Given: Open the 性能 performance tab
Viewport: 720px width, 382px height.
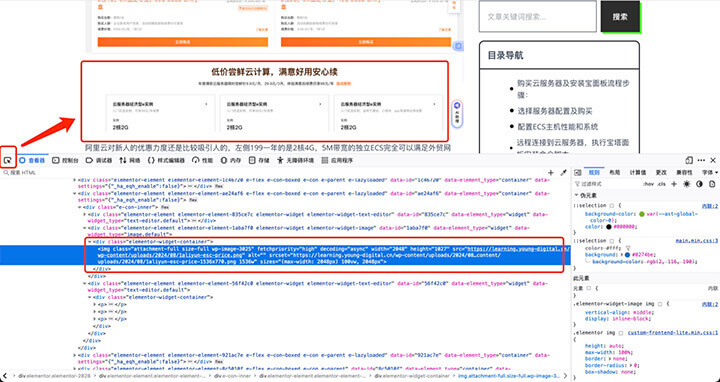Looking at the screenshot, I should tap(202, 160).
